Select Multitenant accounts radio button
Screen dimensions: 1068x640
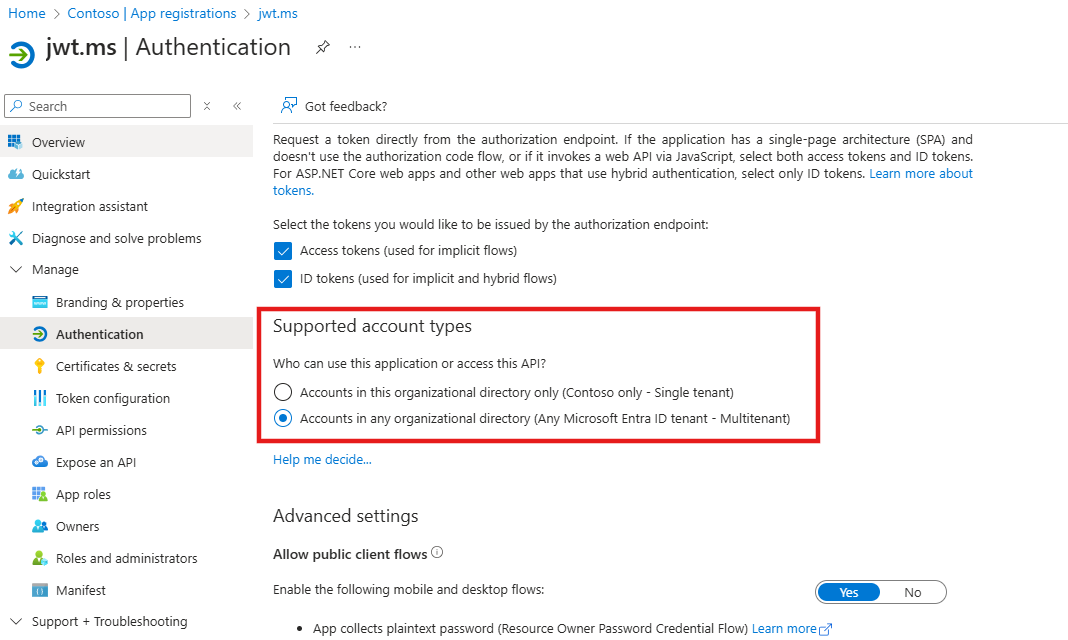point(283,418)
